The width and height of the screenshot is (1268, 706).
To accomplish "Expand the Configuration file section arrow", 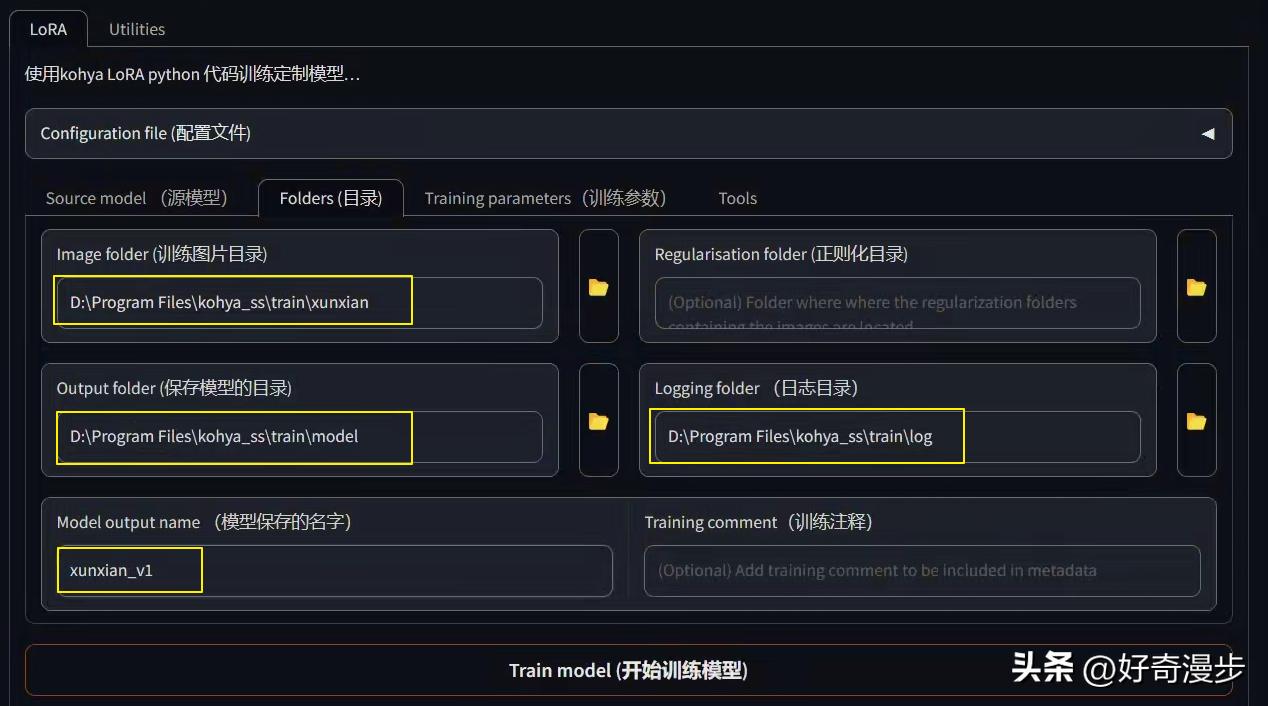I will (x=1207, y=132).
